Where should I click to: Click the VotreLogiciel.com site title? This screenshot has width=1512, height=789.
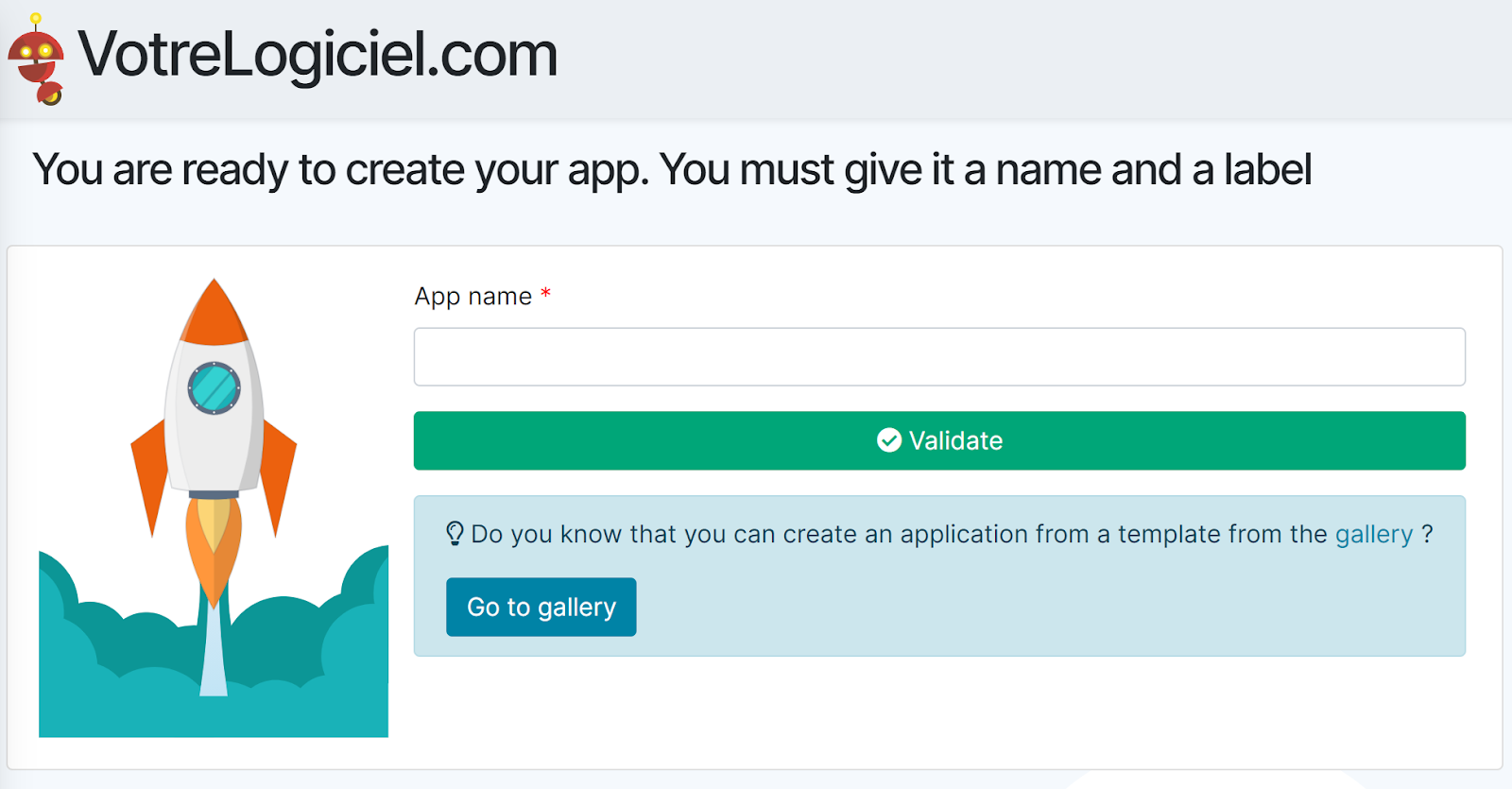pos(318,55)
